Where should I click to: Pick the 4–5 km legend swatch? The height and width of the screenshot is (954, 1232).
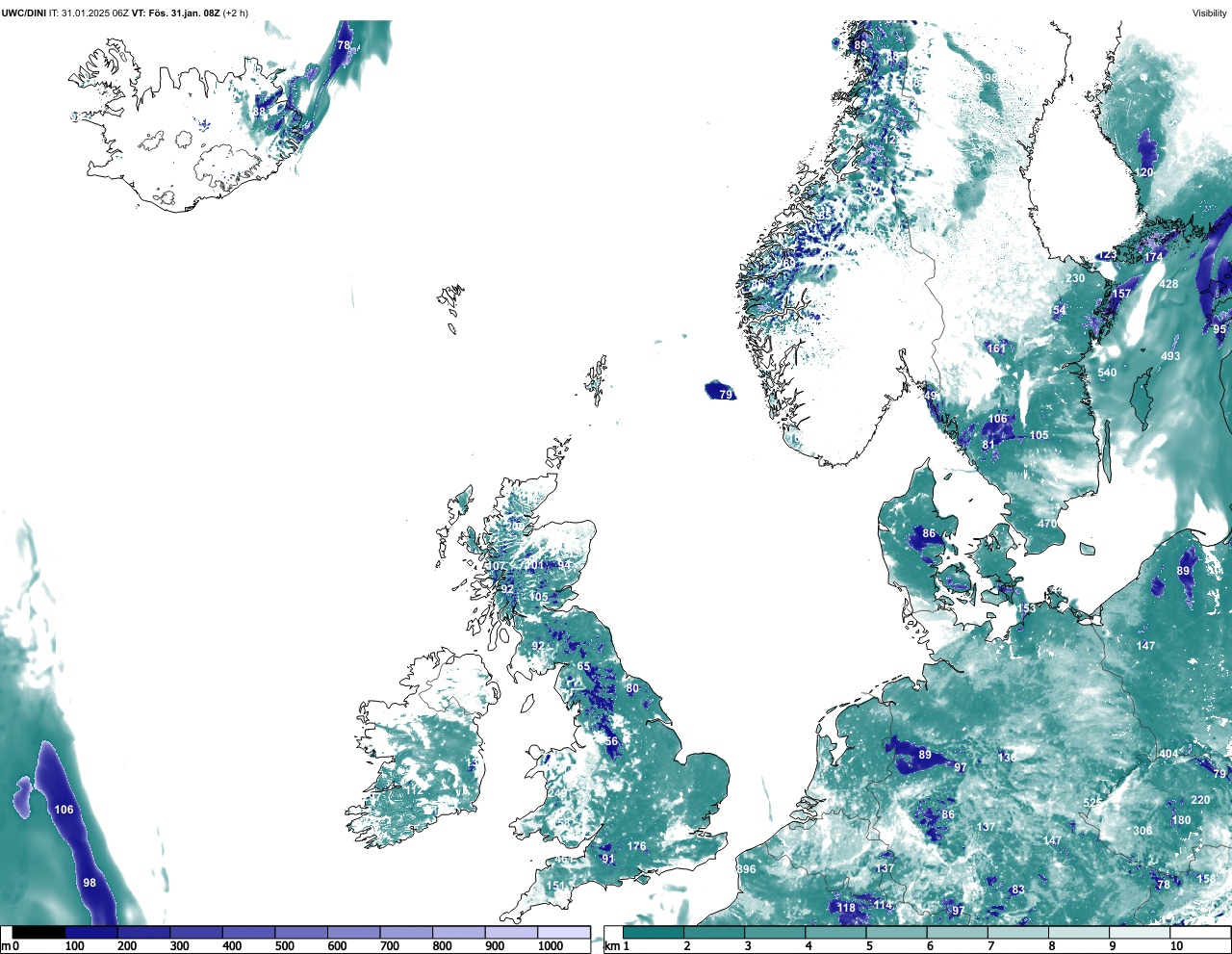835,933
